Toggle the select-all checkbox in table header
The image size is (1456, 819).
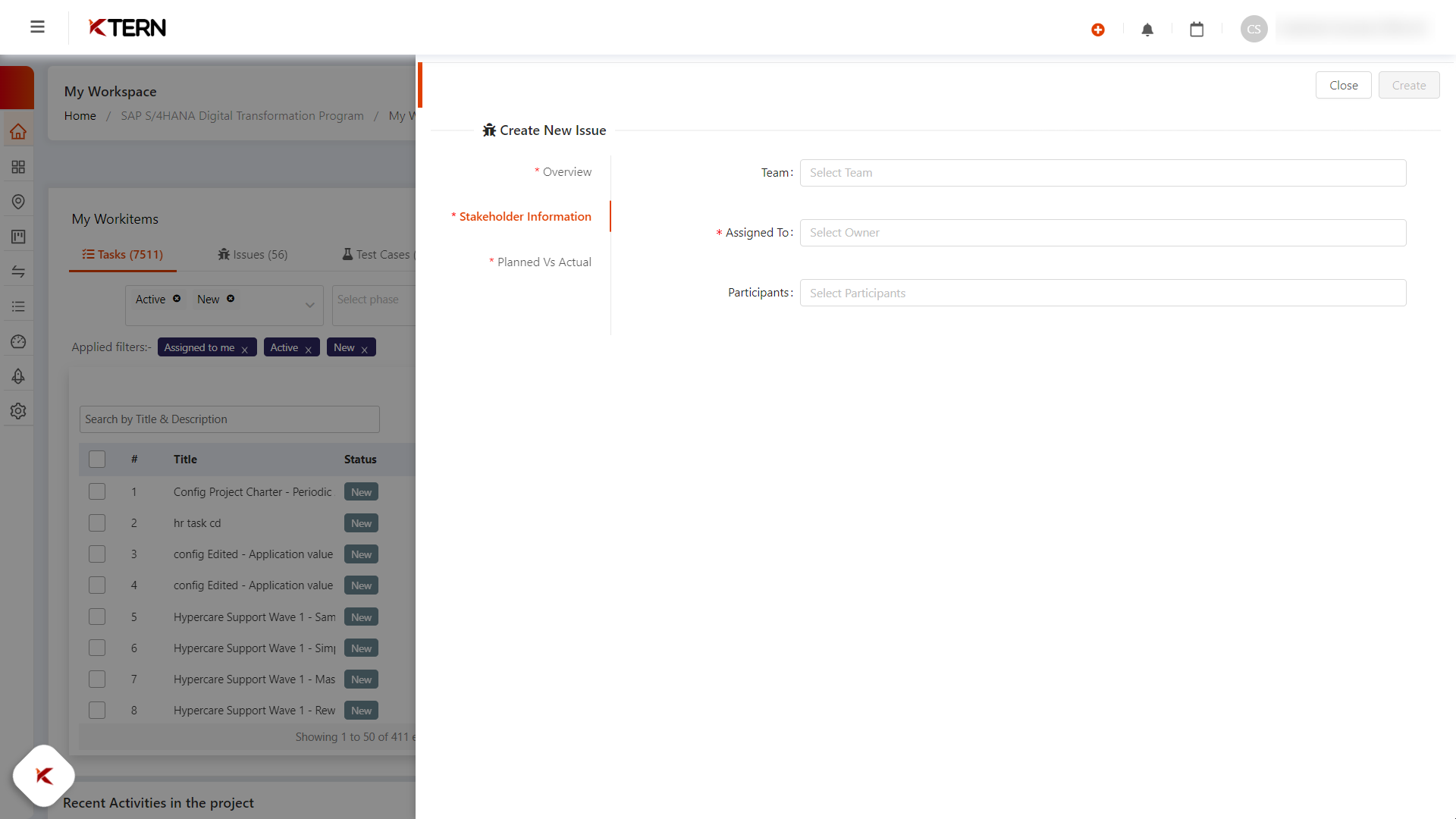(97, 460)
